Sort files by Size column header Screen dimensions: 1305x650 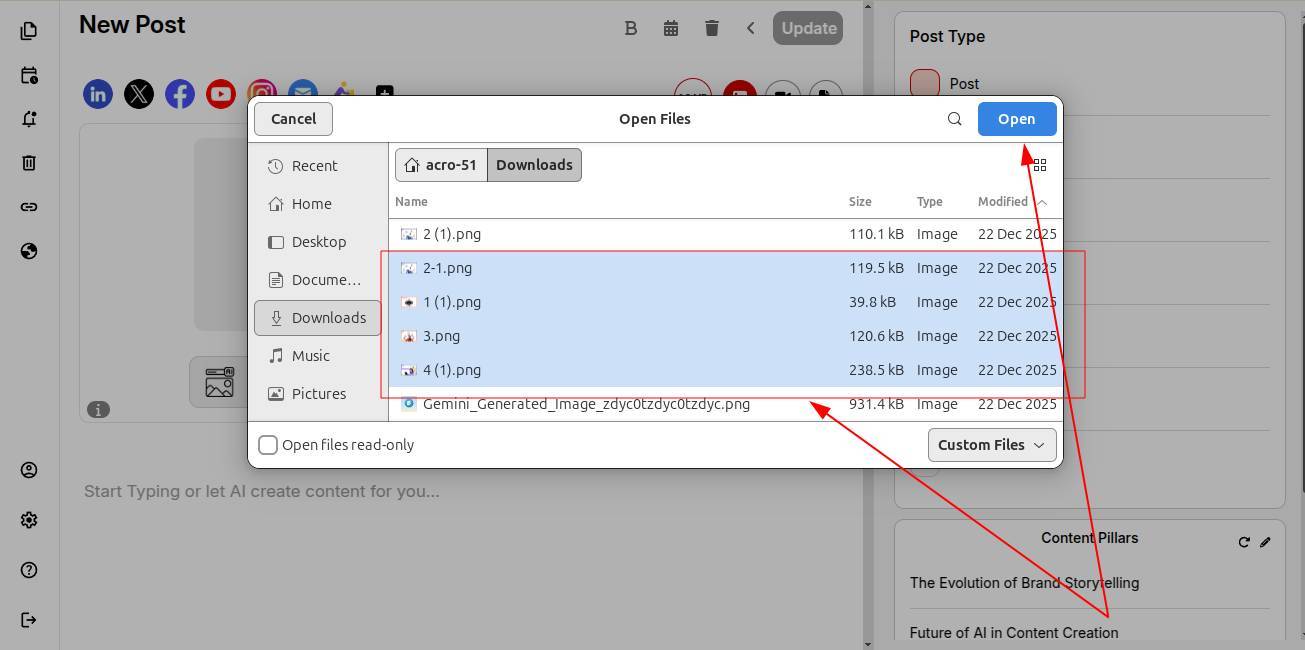click(860, 202)
